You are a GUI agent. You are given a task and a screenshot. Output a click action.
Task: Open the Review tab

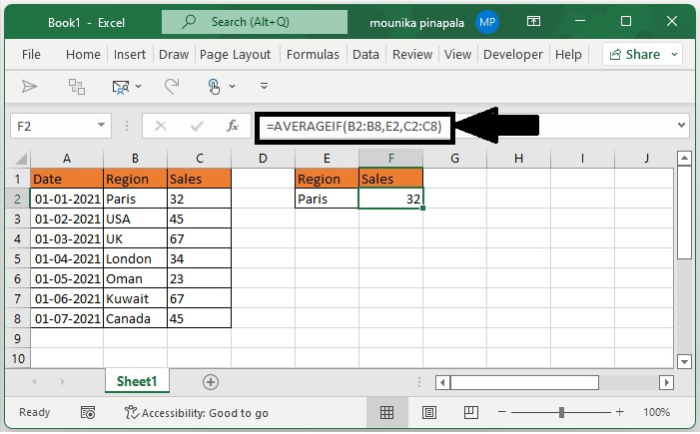tap(412, 54)
